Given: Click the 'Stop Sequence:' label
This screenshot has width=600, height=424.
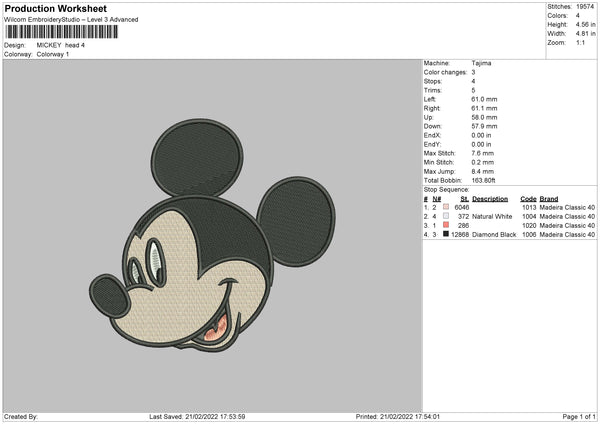Looking at the screenshot, I should coord(446,190).
